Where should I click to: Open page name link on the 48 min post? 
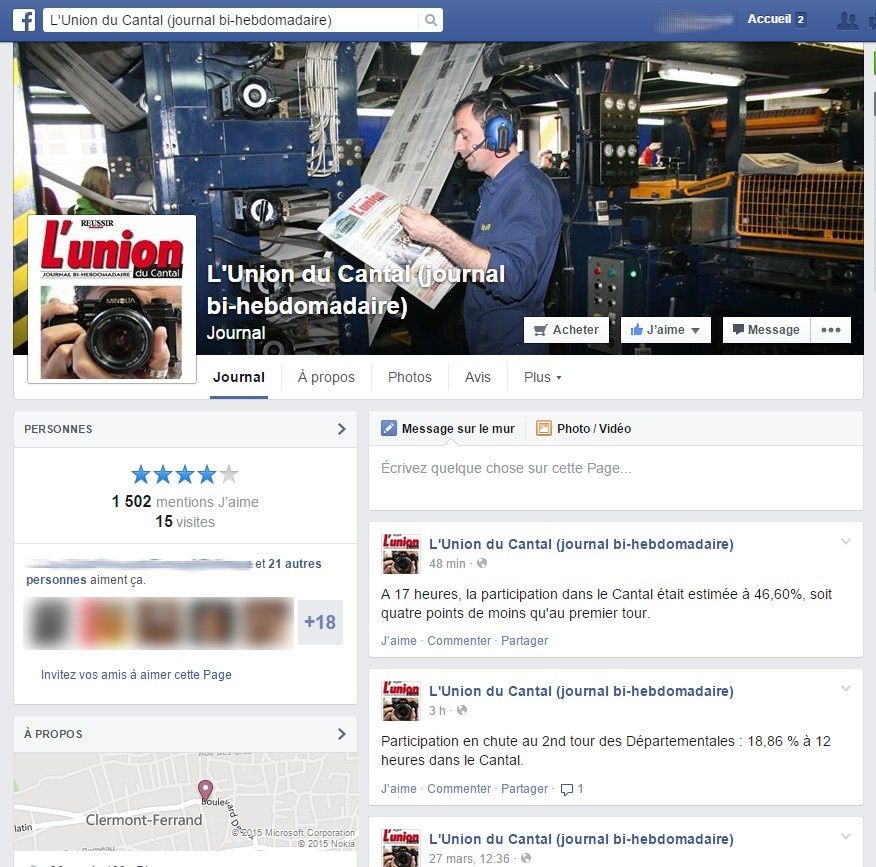click(x=581, y=544)
